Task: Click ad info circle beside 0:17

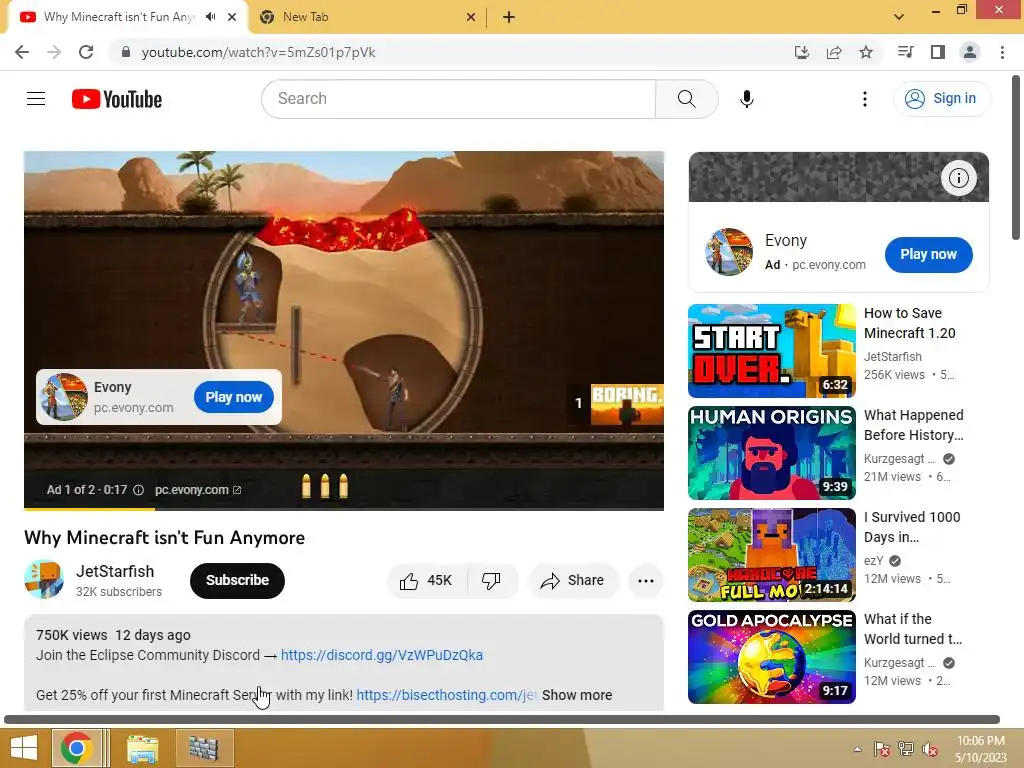Action: [138, 490]
